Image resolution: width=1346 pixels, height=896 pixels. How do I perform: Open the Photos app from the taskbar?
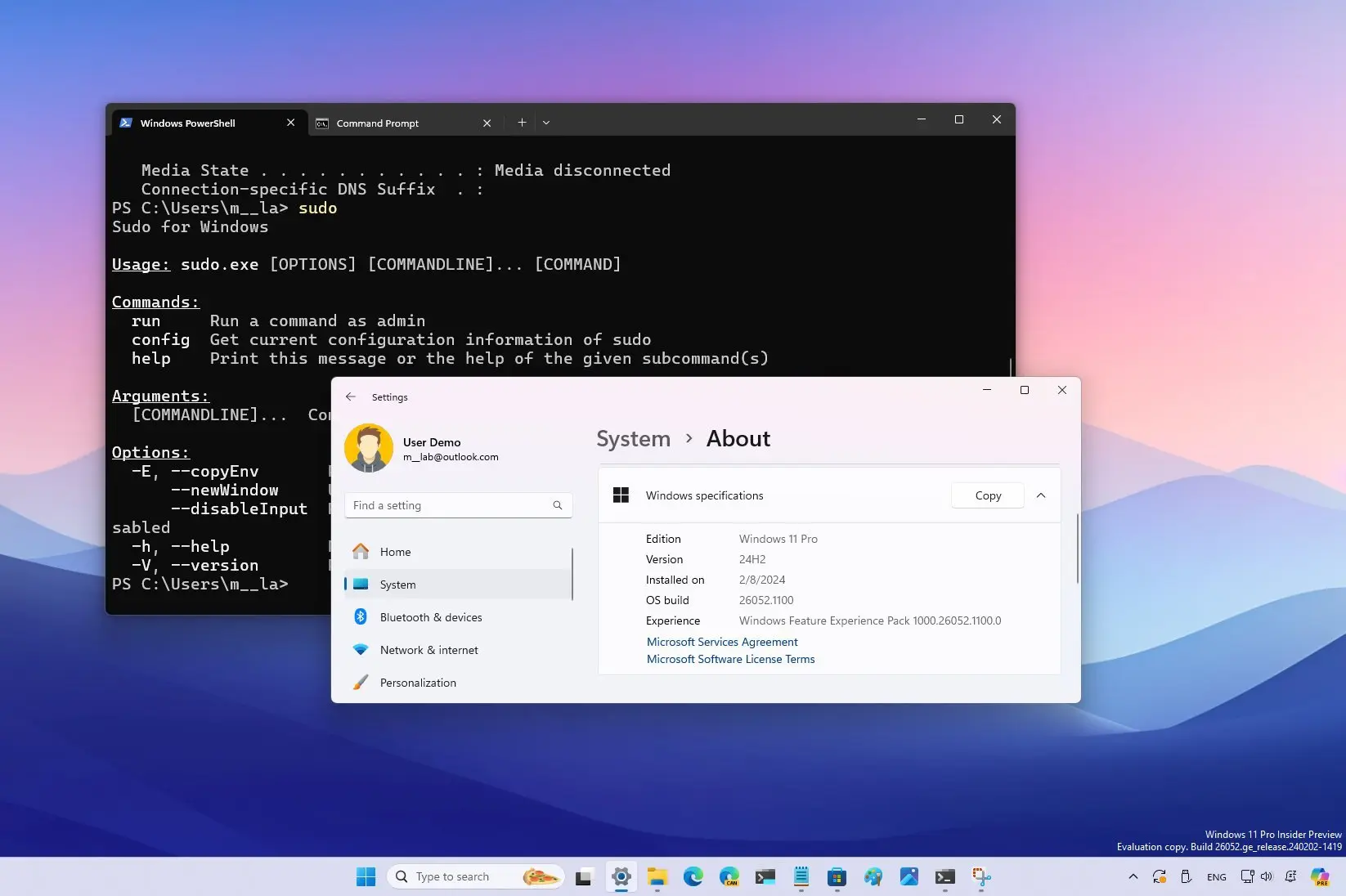click(909, 876)
